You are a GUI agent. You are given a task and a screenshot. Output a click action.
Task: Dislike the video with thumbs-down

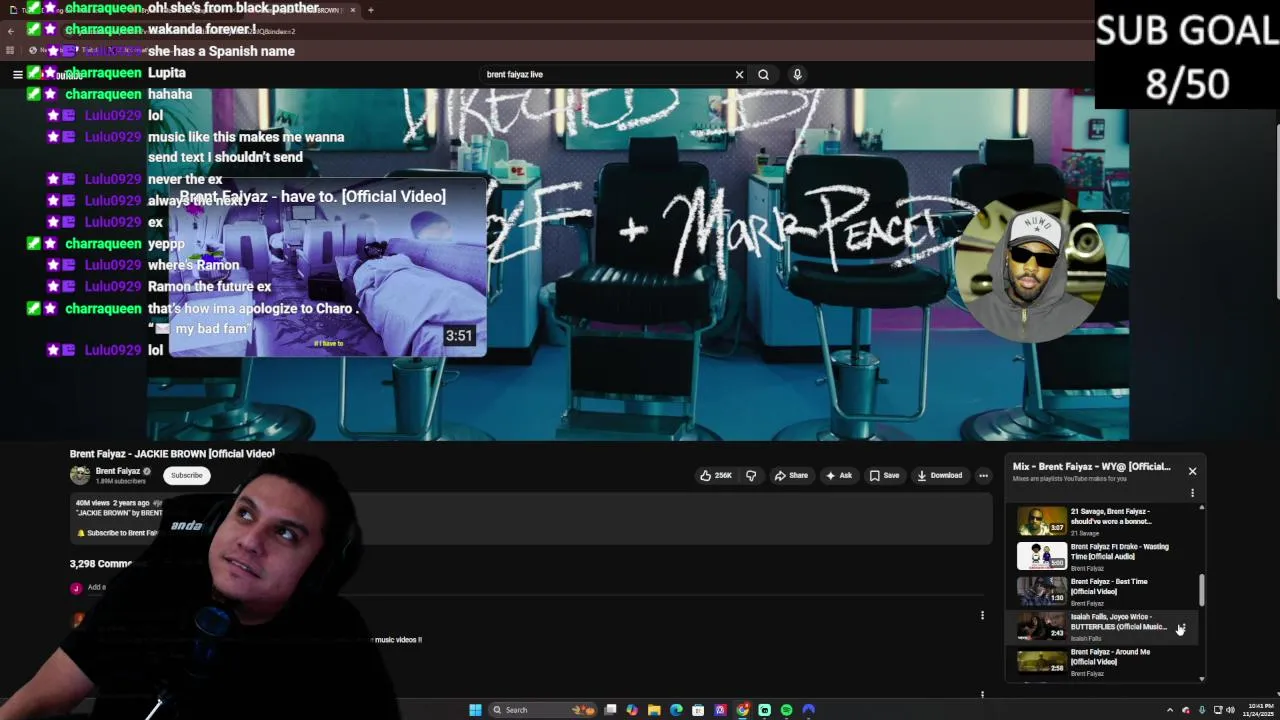click(x=751, y=475)
